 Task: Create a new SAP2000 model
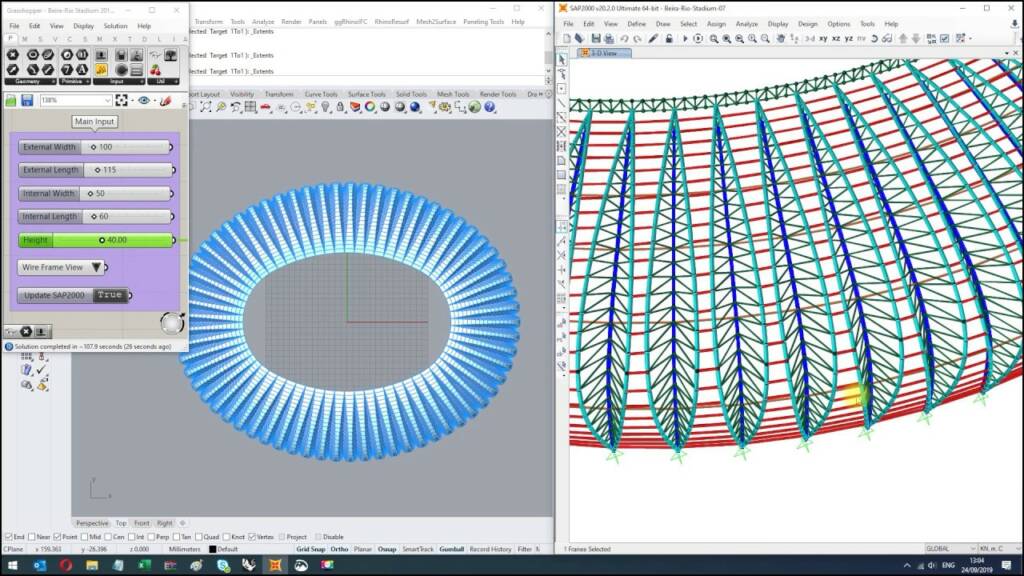pos(567,39)
